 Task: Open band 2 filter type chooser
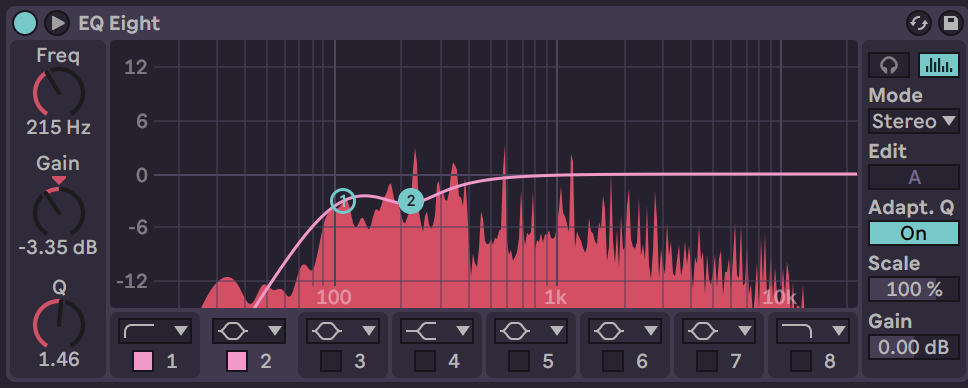249,331
